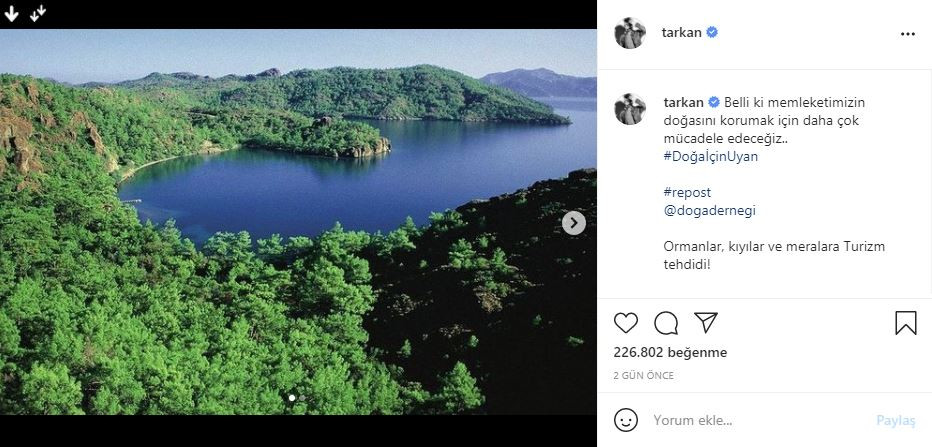Click tarkan's profile picture in header
Viewport: 932px width, 447px height.
630,33
